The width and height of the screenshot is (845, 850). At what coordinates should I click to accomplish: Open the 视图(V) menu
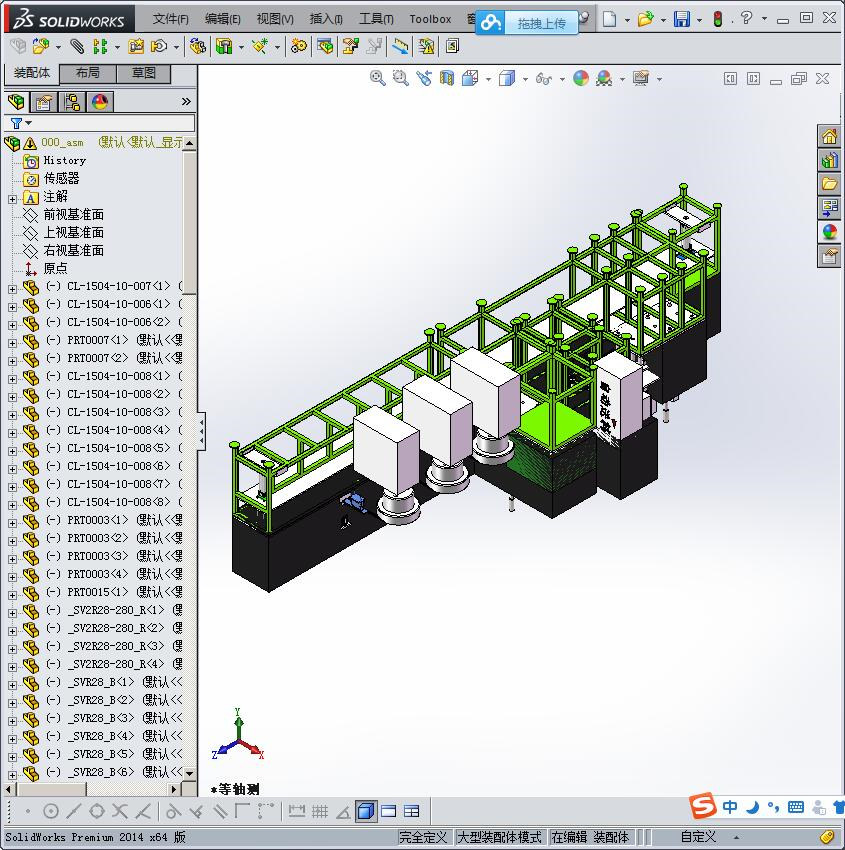click(x=275, y=19)
